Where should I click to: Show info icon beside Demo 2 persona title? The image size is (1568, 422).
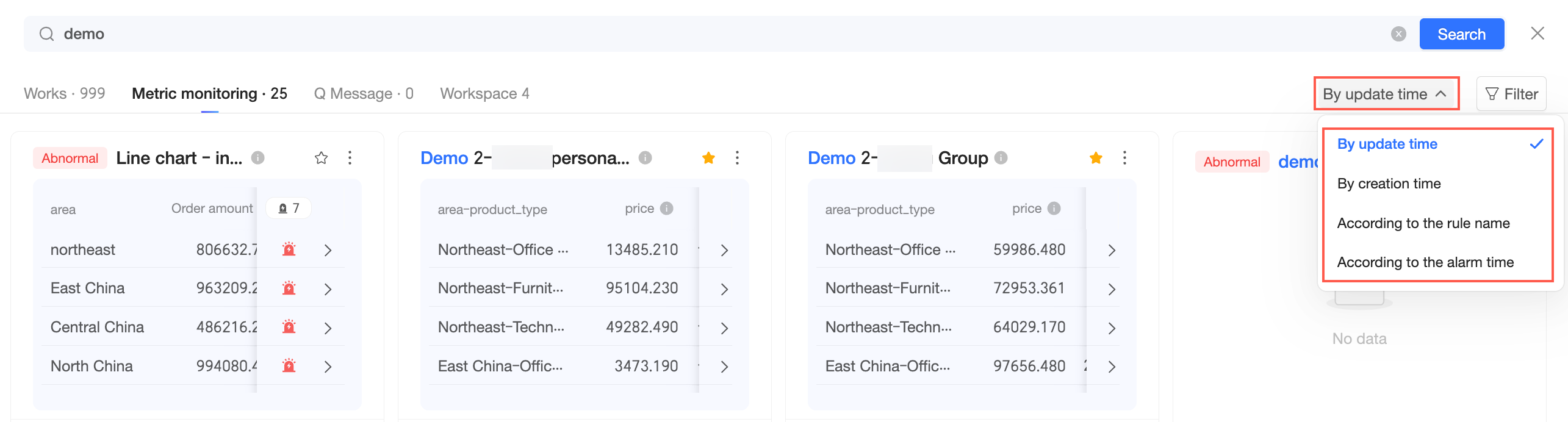pyautogui.click(x=645, y=158)
